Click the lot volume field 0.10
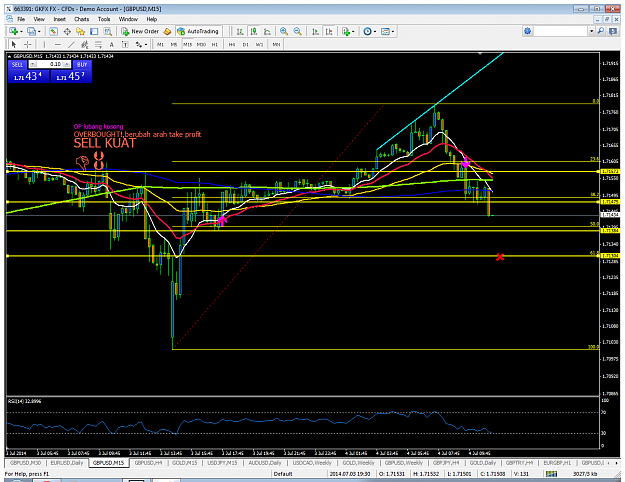This screenshot has height=482, width=625. click(50, 64)
